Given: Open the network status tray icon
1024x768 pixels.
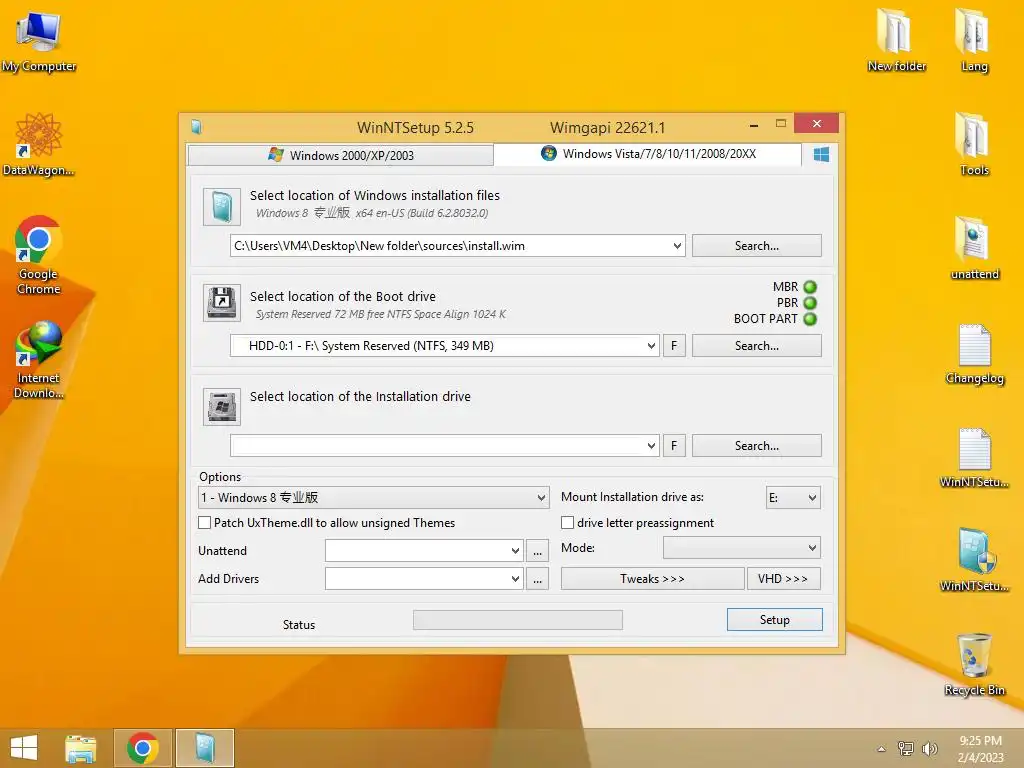Looking at the screenshot, I should (x=905, y=748).
